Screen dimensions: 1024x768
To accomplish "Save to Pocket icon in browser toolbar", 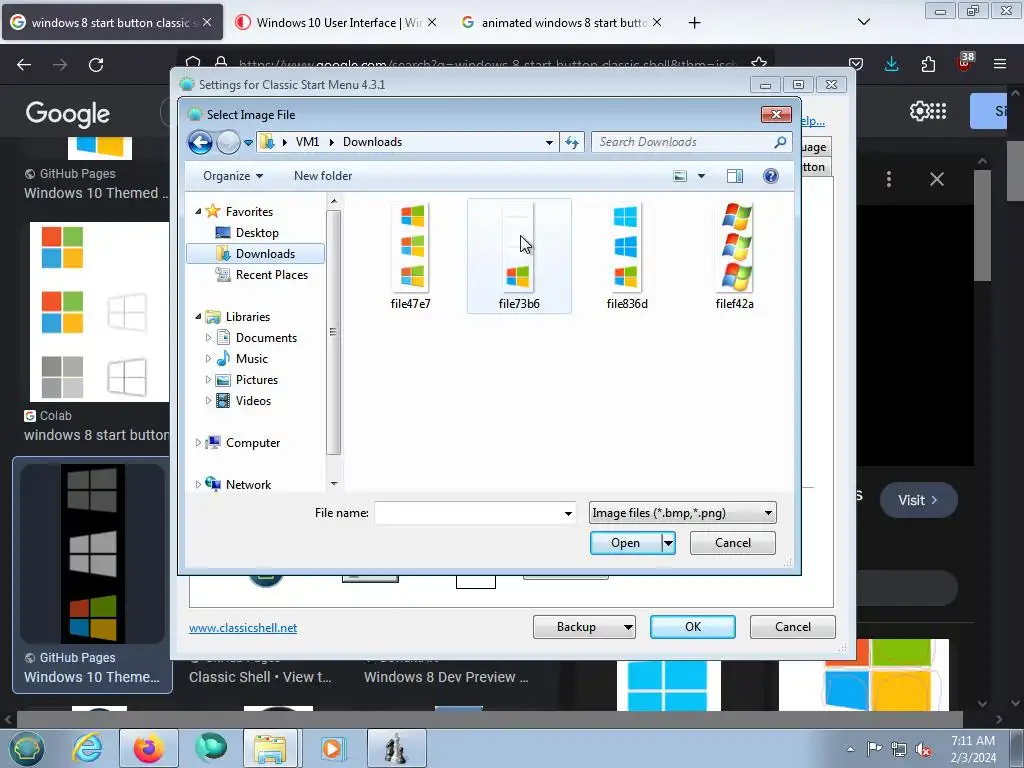I will click(856, 64).
